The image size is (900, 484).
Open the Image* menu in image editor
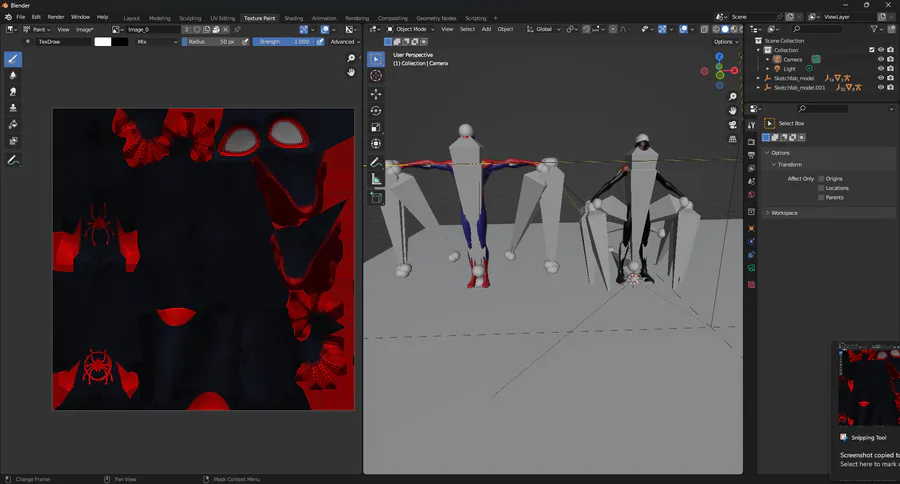[84, 29]
